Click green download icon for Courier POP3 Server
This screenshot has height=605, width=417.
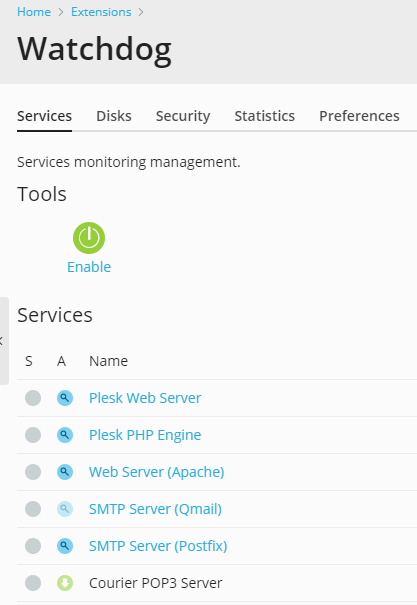click(65, 583)
